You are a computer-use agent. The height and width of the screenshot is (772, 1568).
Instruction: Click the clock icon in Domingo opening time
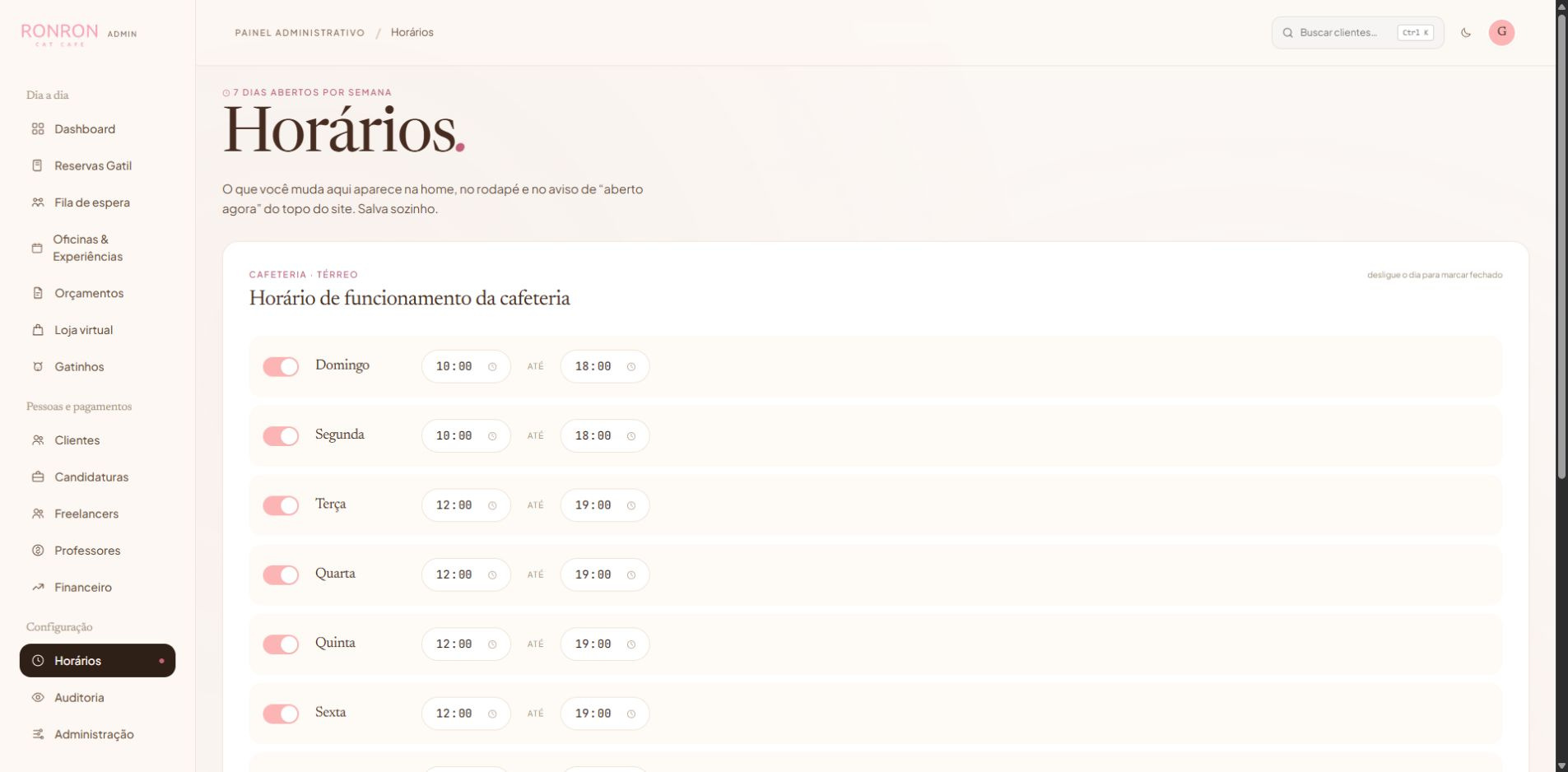[492, 367]
